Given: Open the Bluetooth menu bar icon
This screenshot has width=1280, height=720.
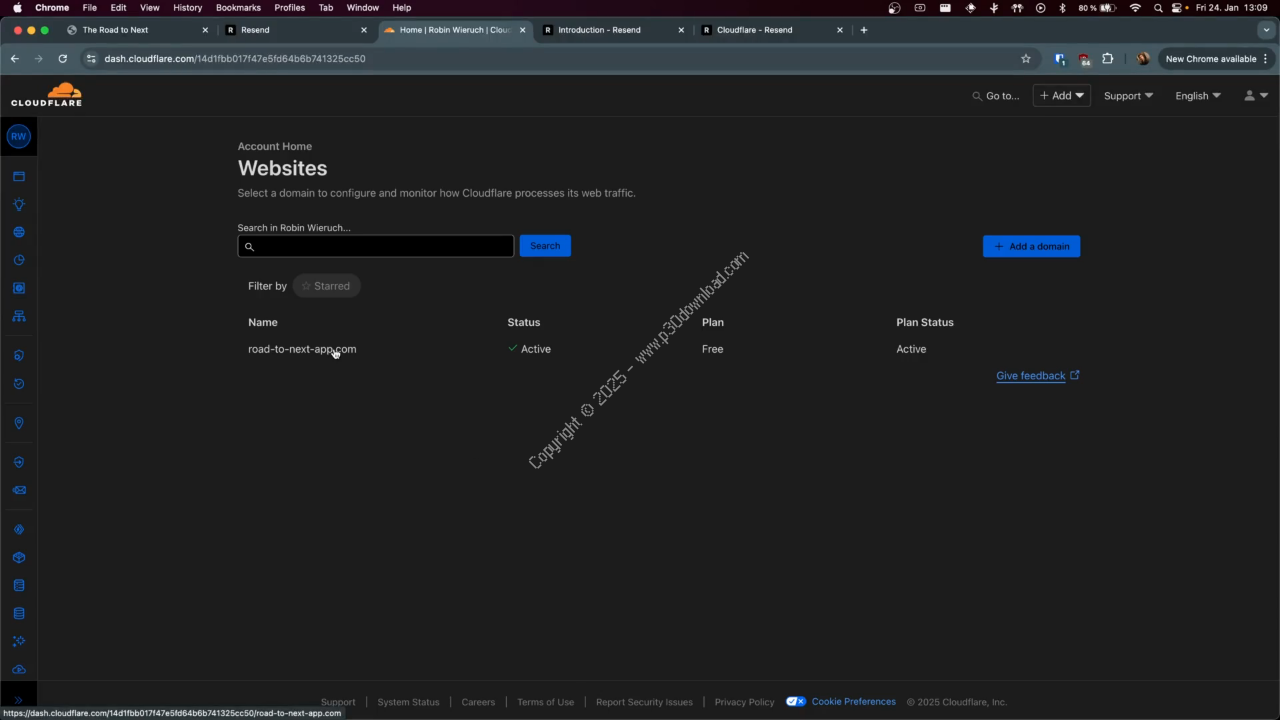Looking at the screenshot, I should tap(1062, 8).
